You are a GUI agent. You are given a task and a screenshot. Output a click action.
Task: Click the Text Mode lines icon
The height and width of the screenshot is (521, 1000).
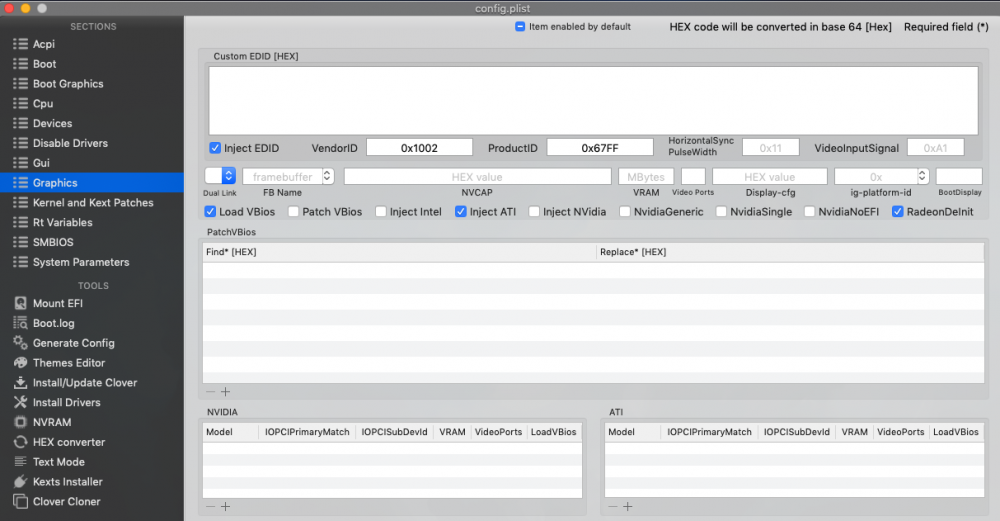(20, 461)
